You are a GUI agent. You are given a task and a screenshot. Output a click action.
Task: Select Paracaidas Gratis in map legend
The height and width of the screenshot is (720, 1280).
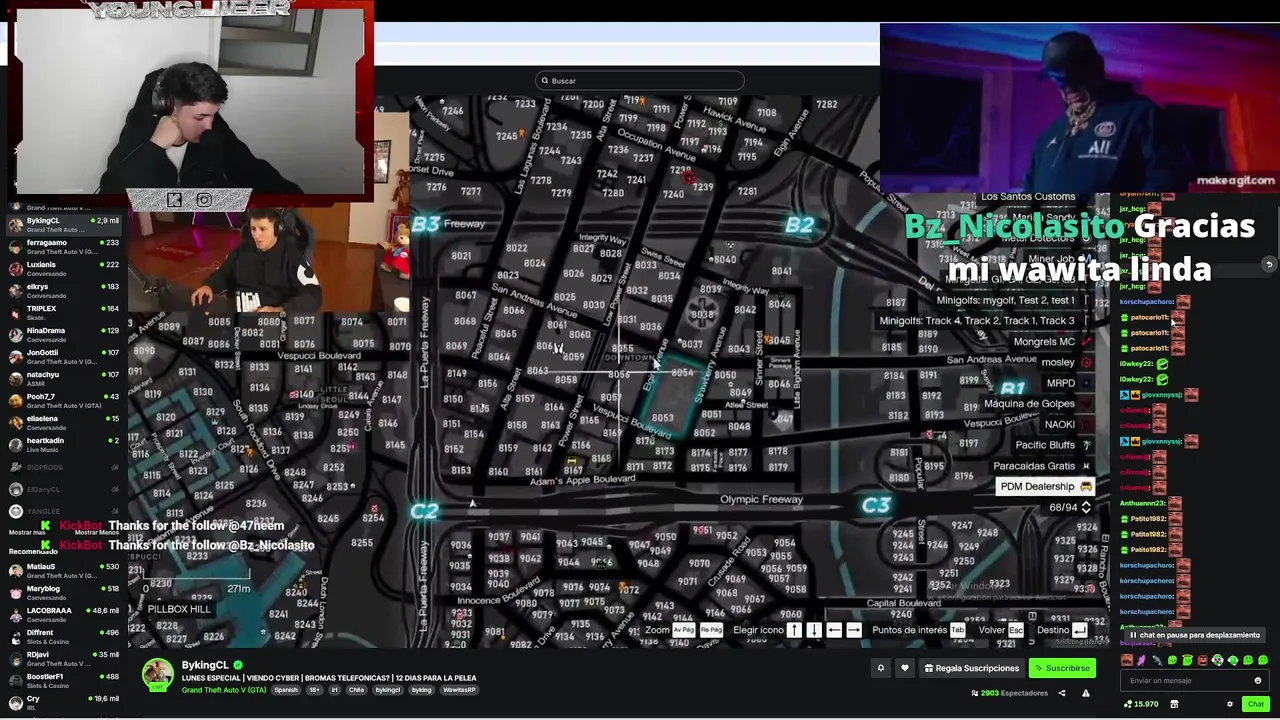click(x=1042, y=466)
